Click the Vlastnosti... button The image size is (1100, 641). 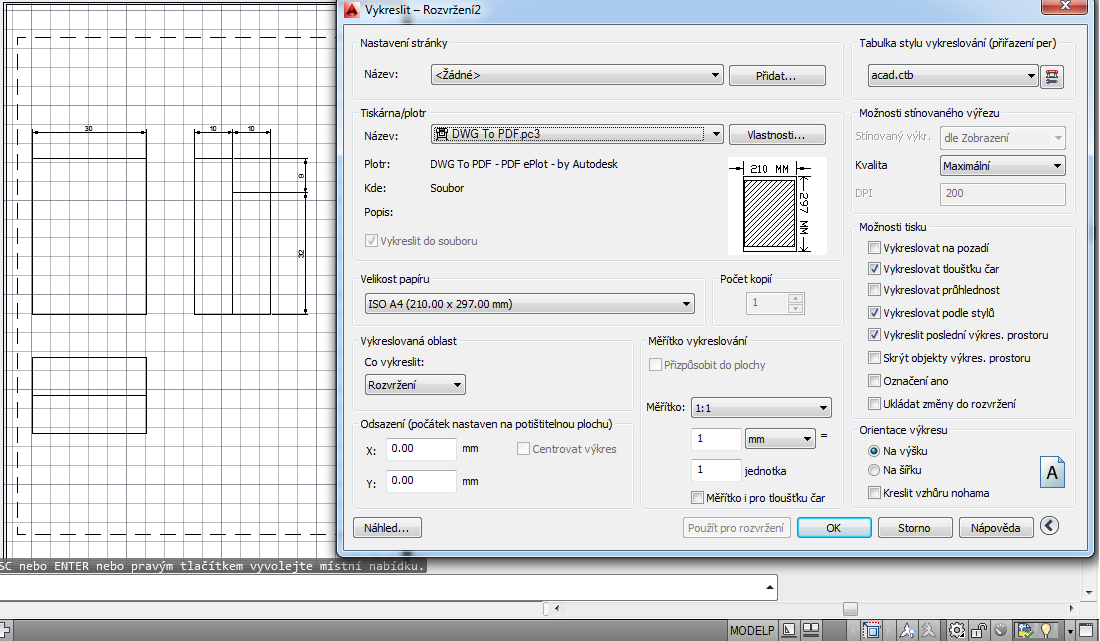pos(777,135)
